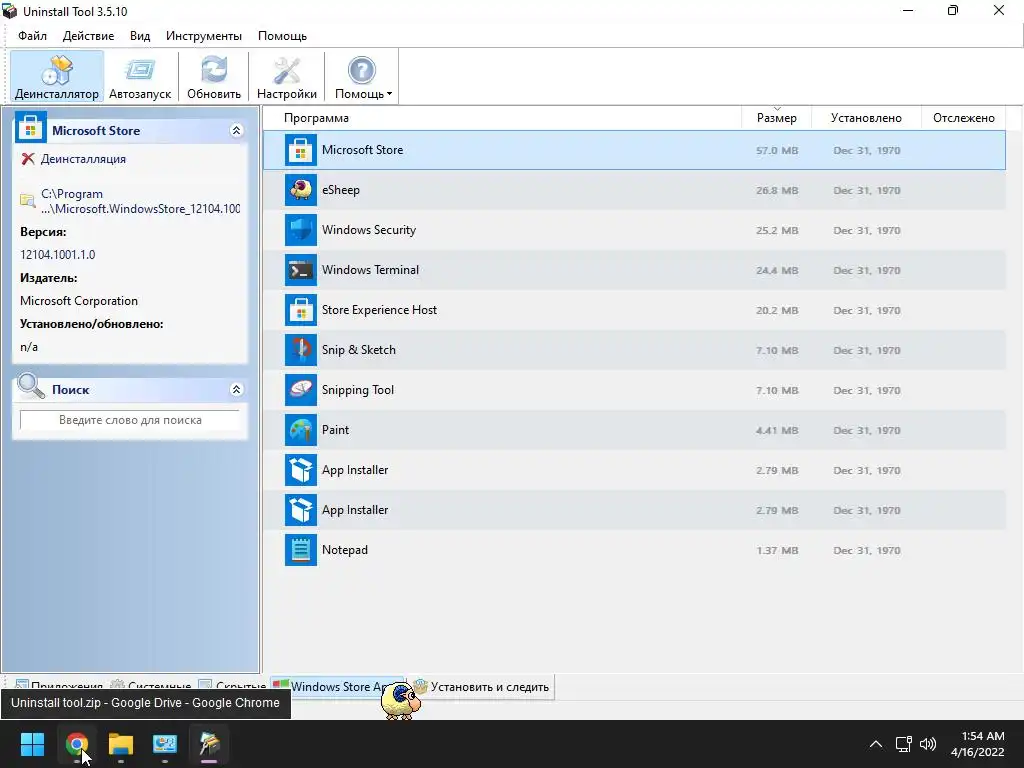Sort by Размер column header
1024x768 pixels.
coord(776,118)
